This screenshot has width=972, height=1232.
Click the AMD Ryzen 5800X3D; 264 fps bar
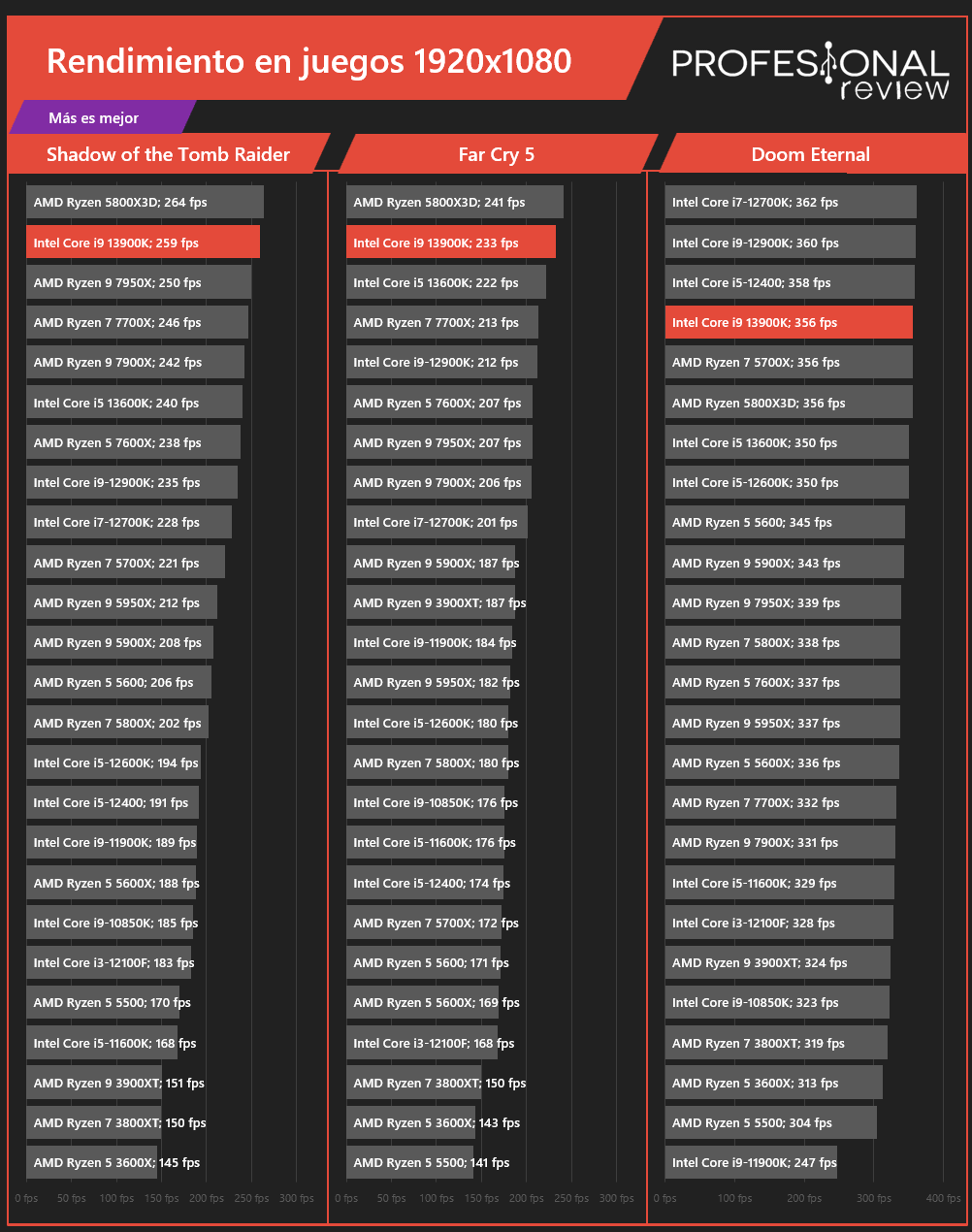tap(145, 202)
